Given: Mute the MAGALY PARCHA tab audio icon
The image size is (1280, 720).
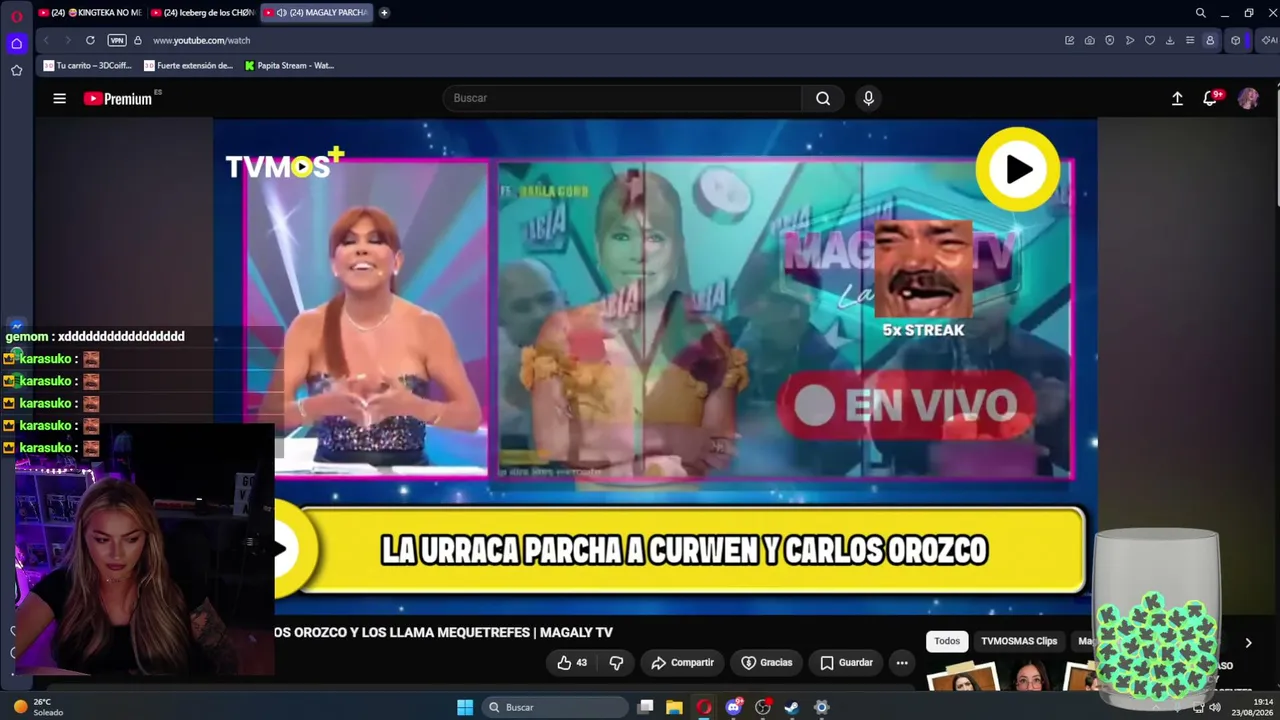Looking at the screenshot, I should click(x=281, y=13).
